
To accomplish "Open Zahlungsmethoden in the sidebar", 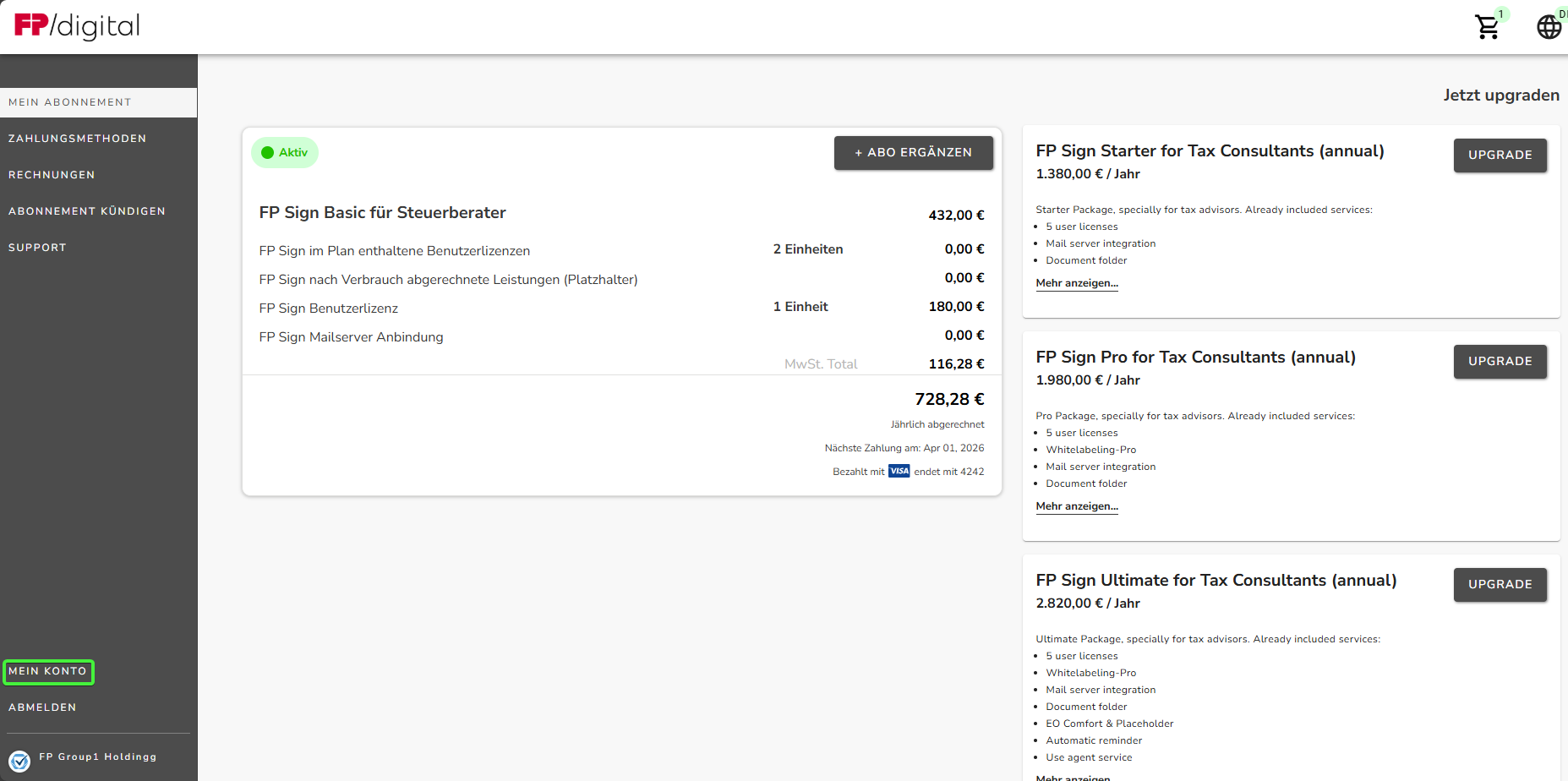I will [77, 139].
